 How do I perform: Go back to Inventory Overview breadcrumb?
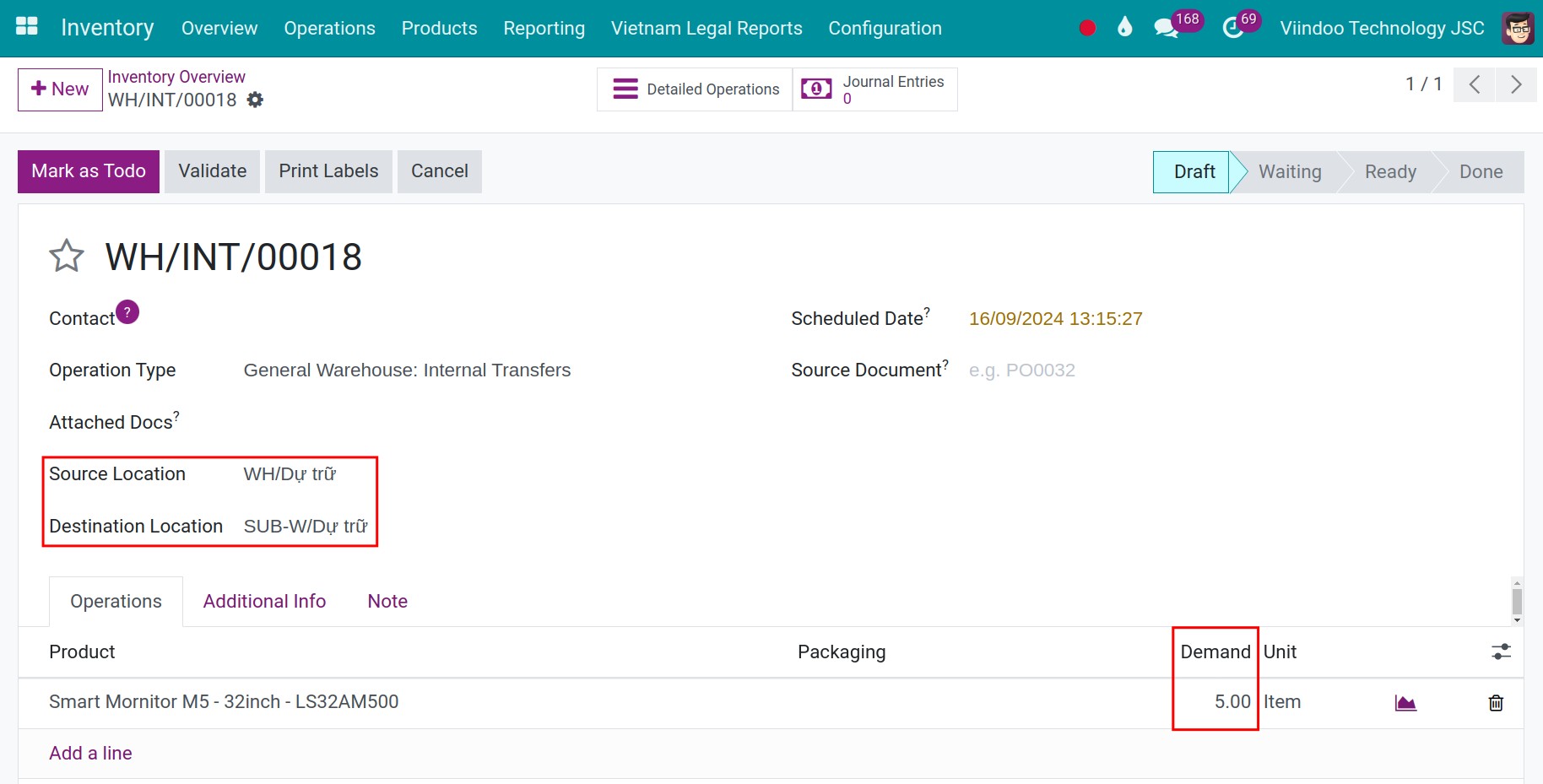coord(176,77)
